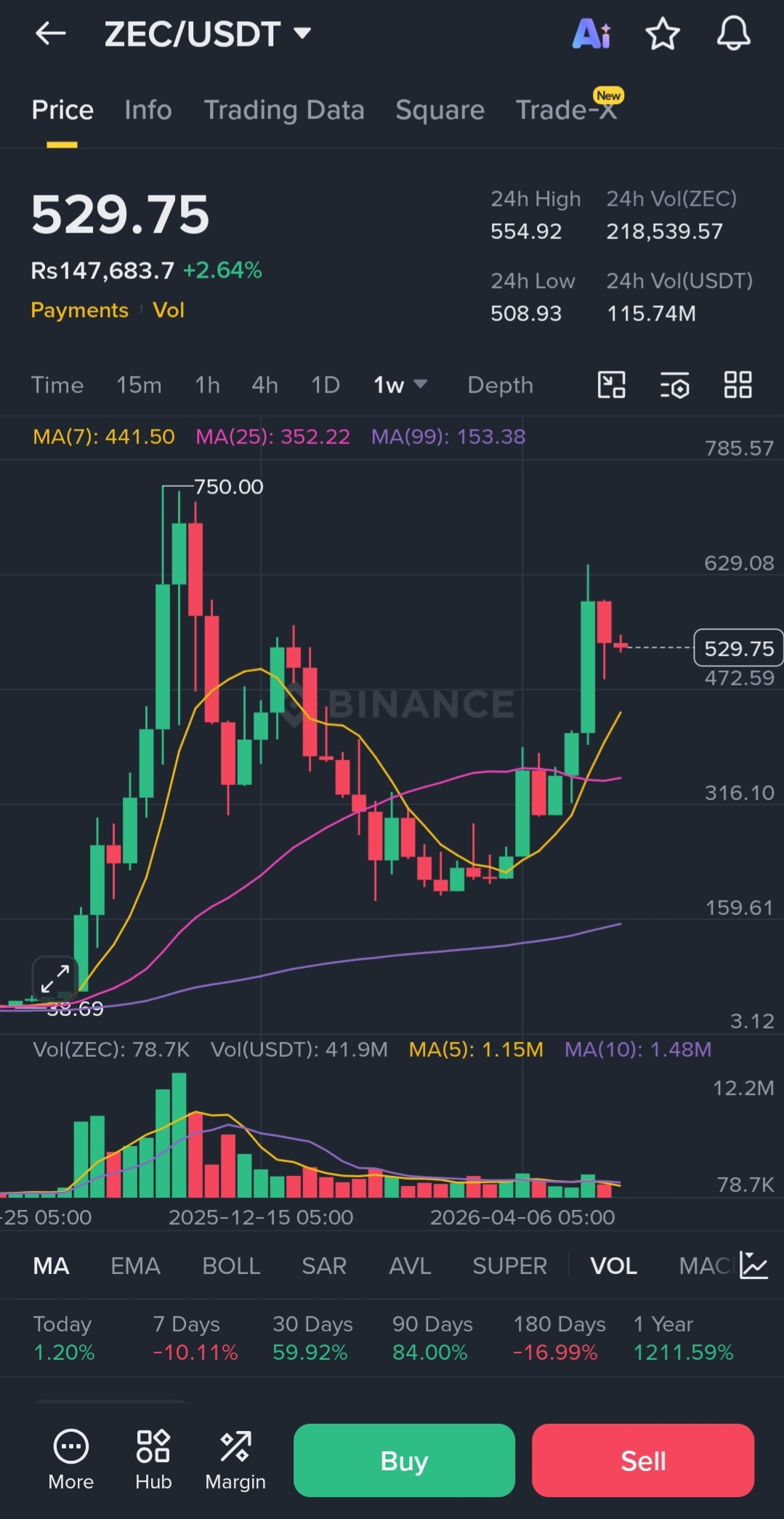This screenshot has height=1519, width=784.
Task: Switch to the Price tab
Action: (62, 110)
